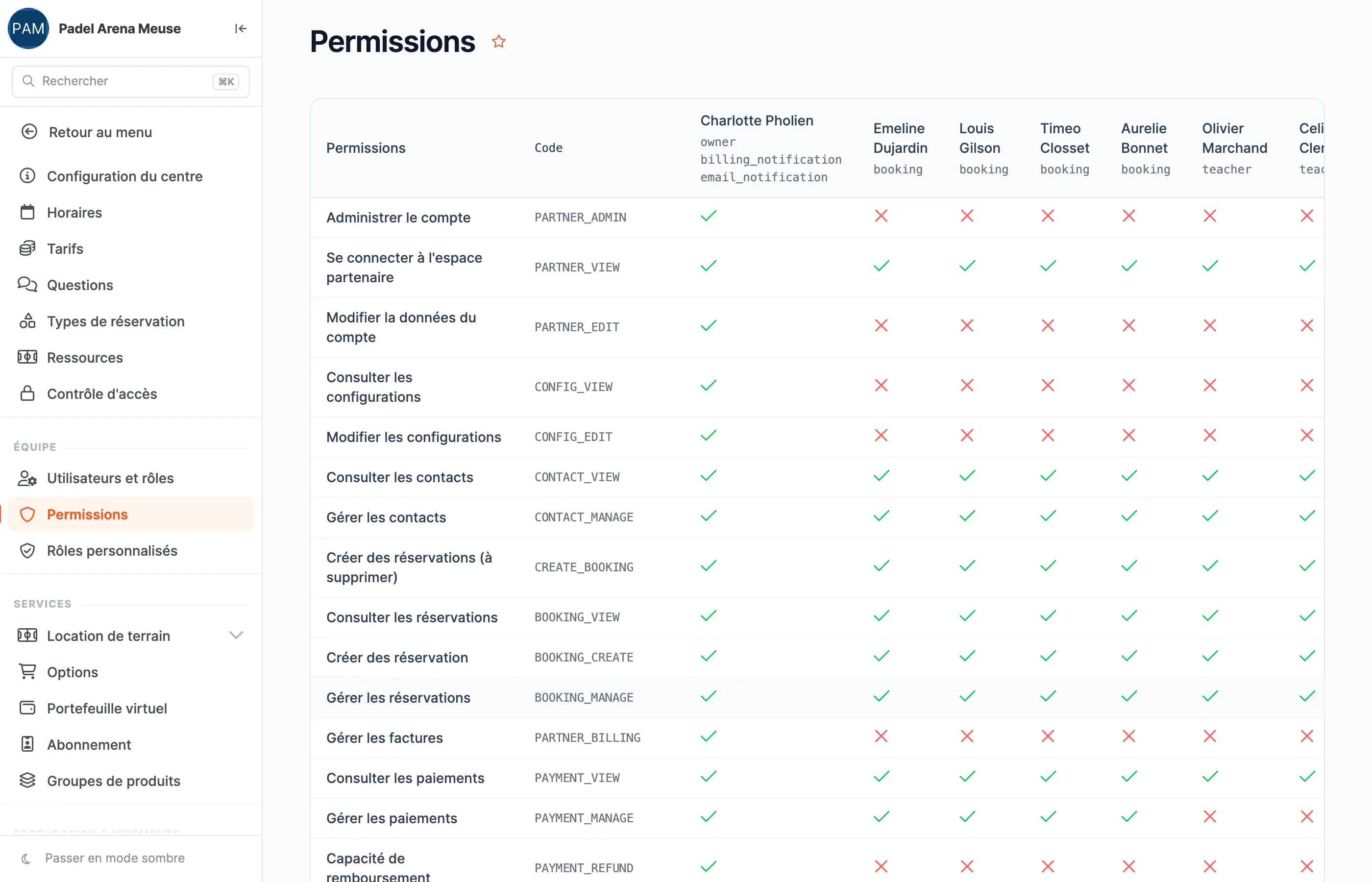Click the BOOKING_CREATE code cell
Viewport: 1372px width, 882px height.
coord(584,657)
